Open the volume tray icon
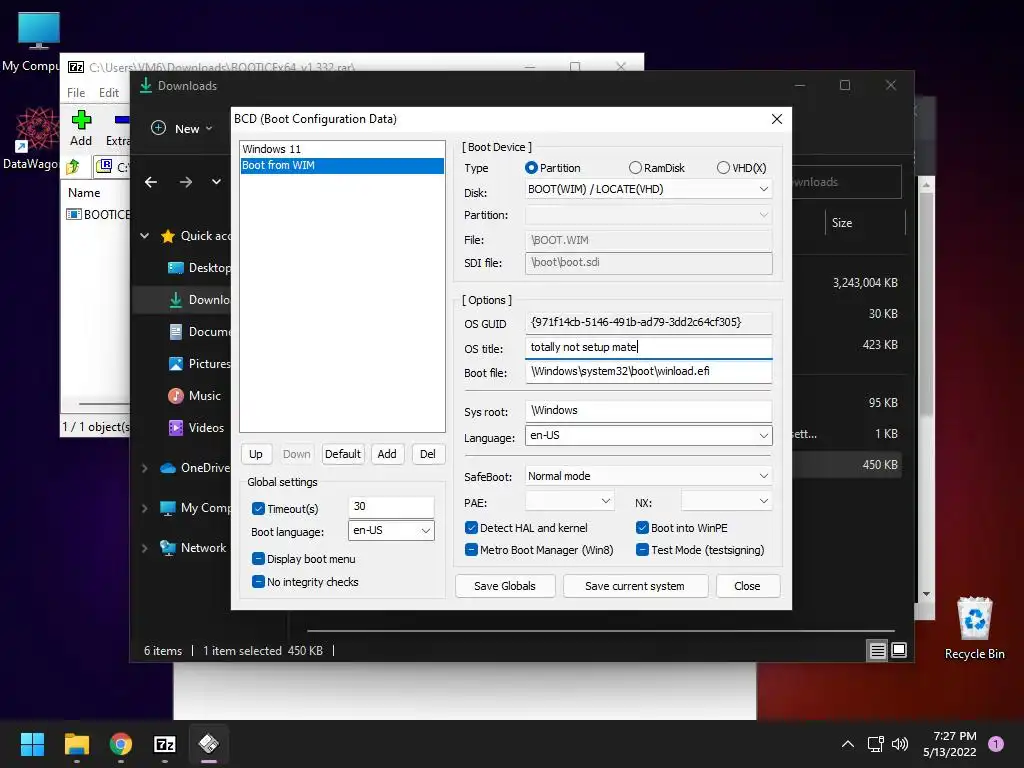 point(900,744)
